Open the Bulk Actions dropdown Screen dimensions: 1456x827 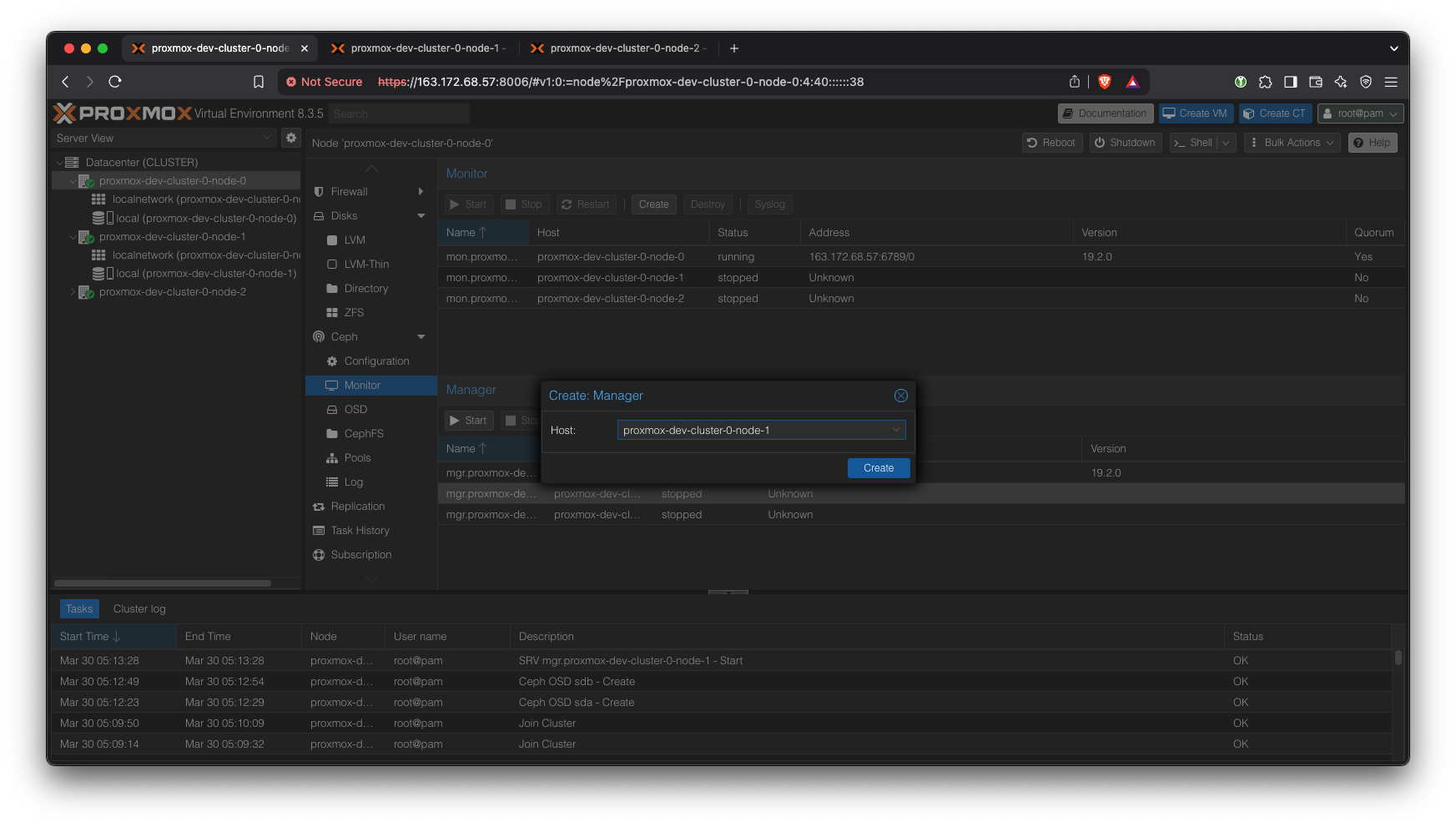pos(1292,143)
